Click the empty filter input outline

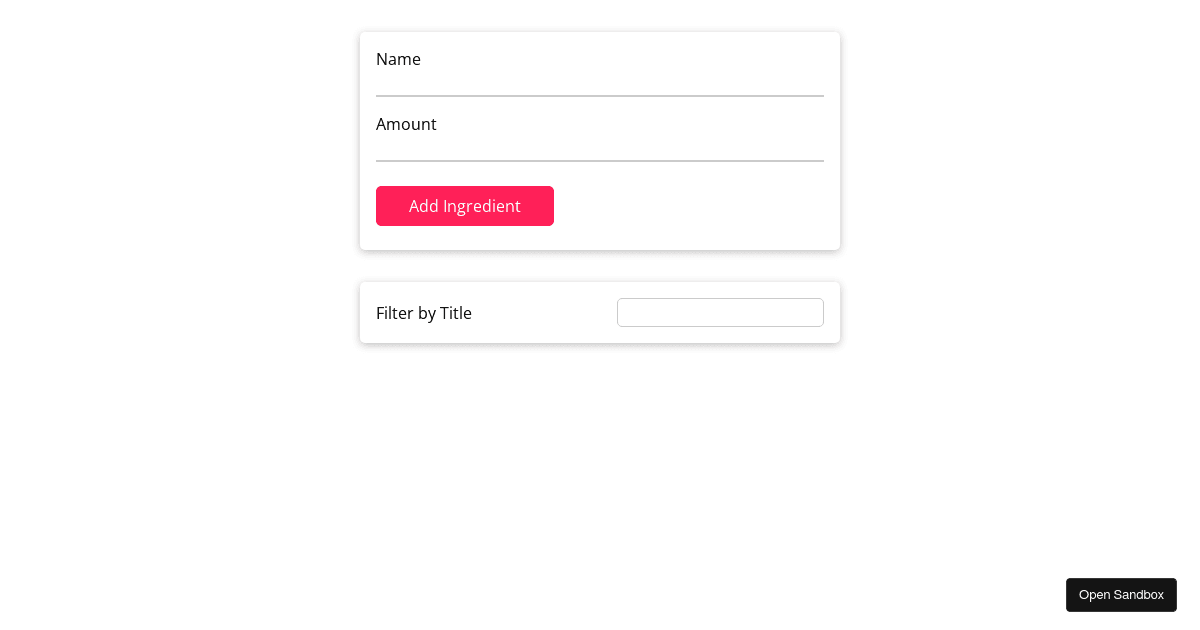[x=720, y=312]
